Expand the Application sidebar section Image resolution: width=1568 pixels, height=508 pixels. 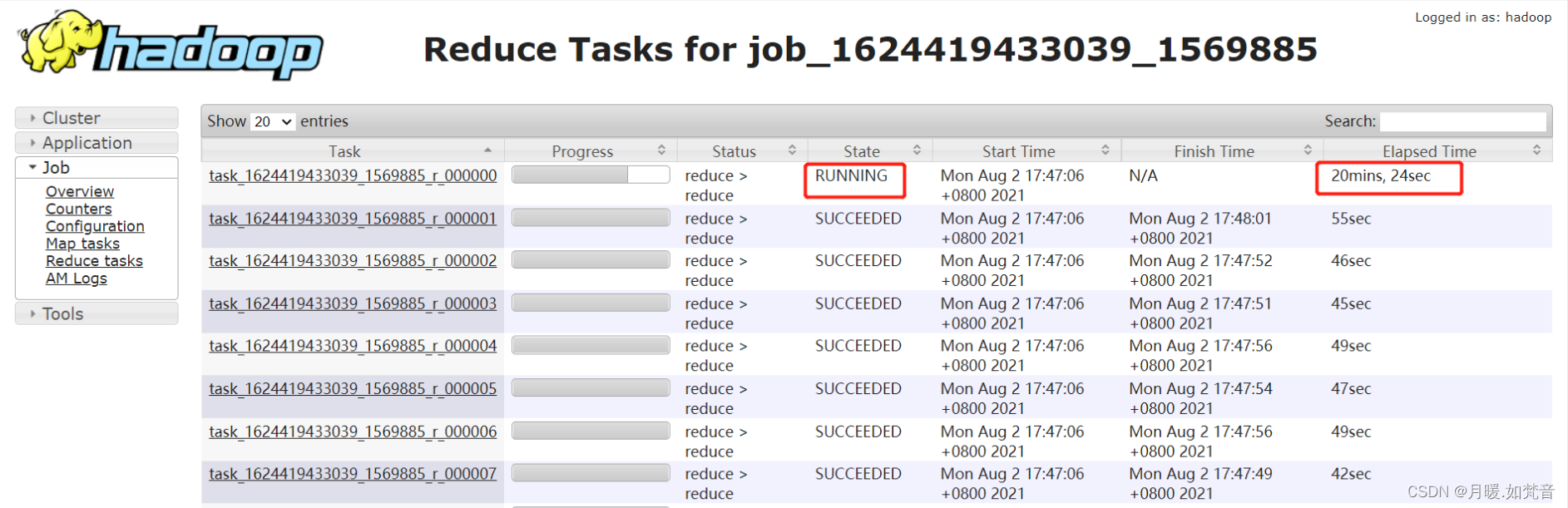pos(96,143)
